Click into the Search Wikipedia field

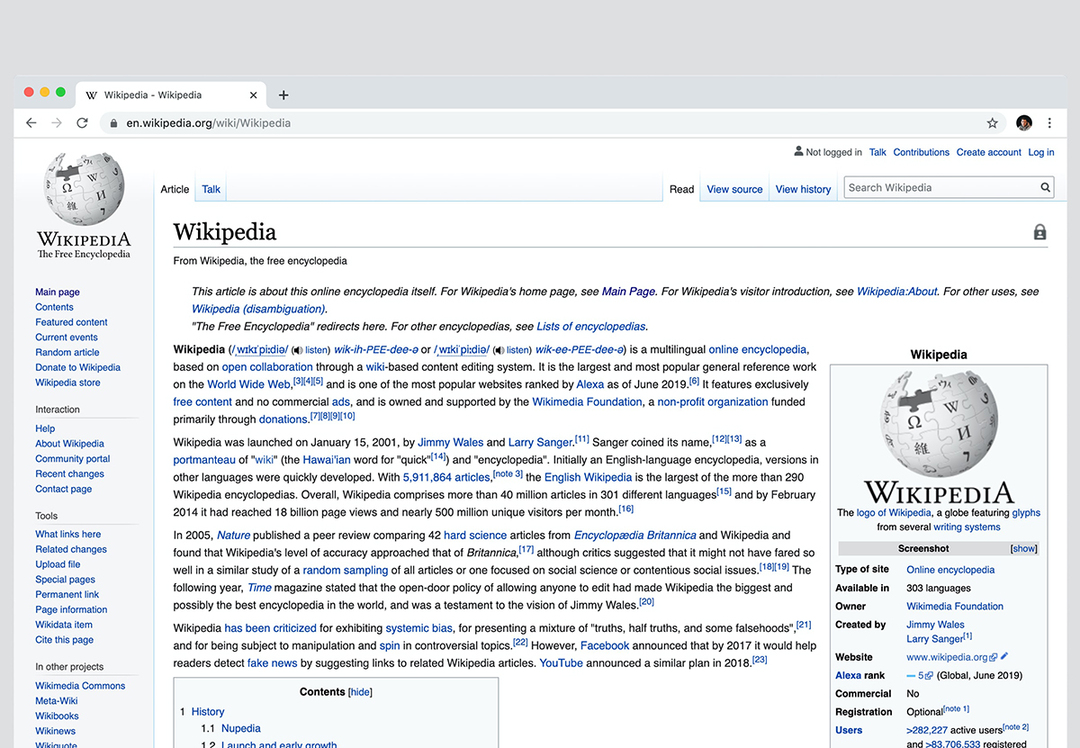[x=938, y=188]
